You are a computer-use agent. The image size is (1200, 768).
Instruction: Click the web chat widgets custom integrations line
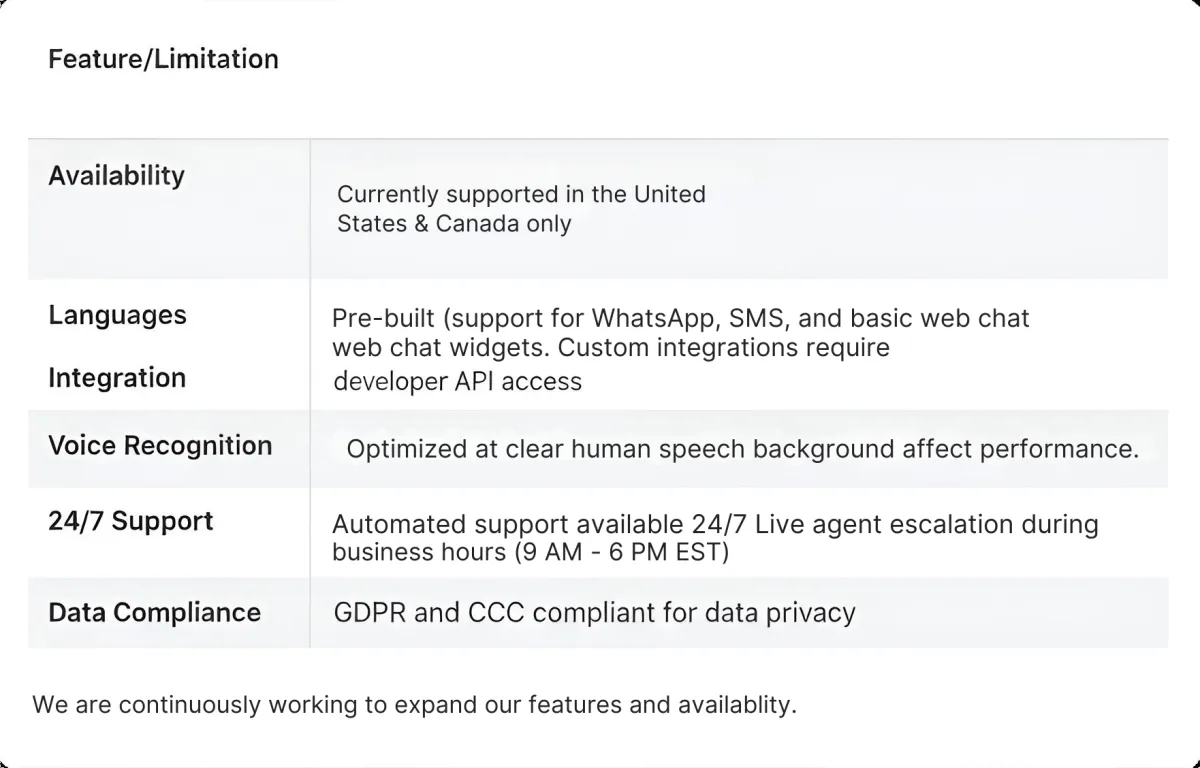coord(610,348)
